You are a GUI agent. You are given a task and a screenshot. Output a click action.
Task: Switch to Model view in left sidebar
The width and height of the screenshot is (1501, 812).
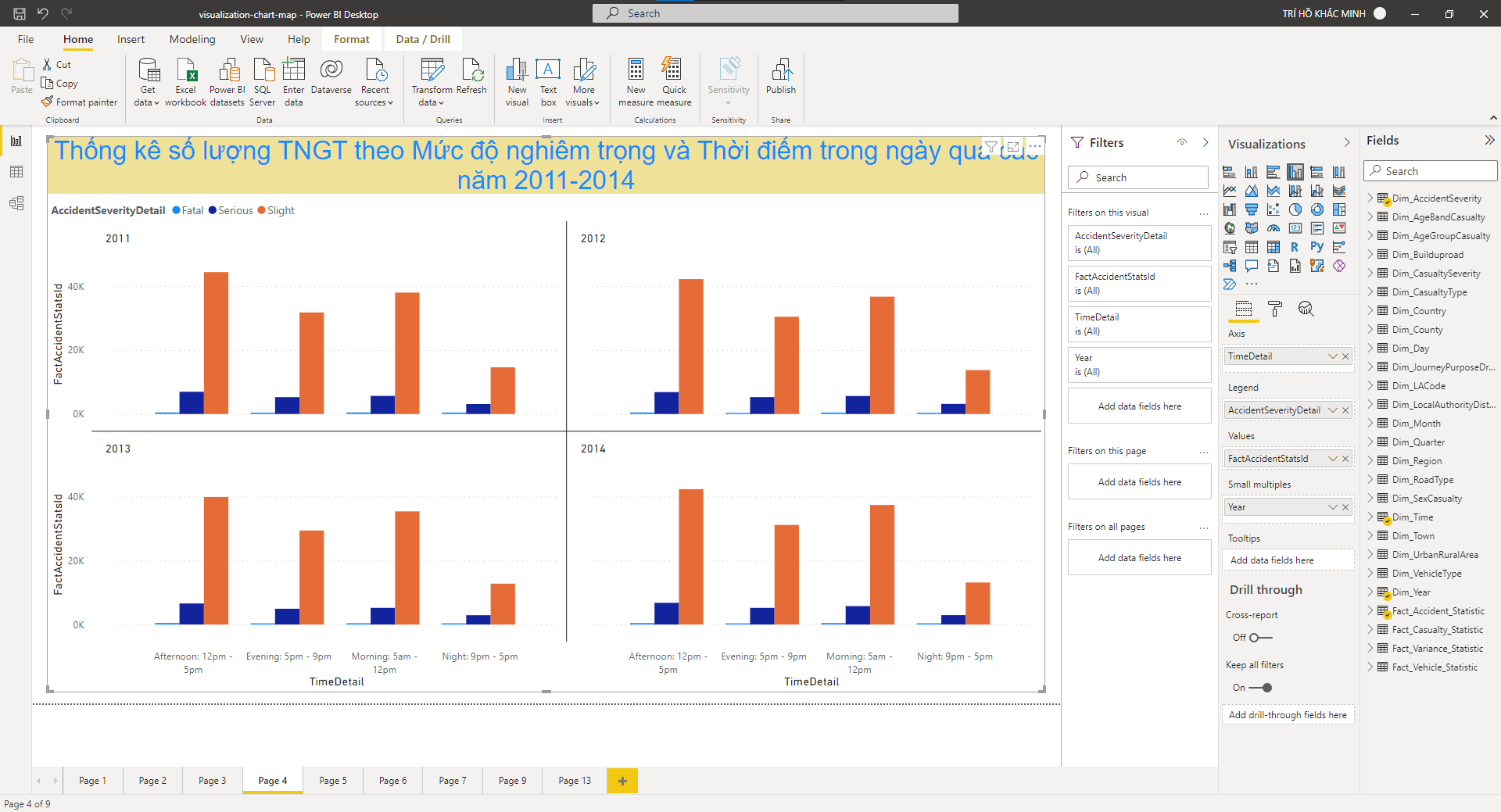(x=16, y=203)
